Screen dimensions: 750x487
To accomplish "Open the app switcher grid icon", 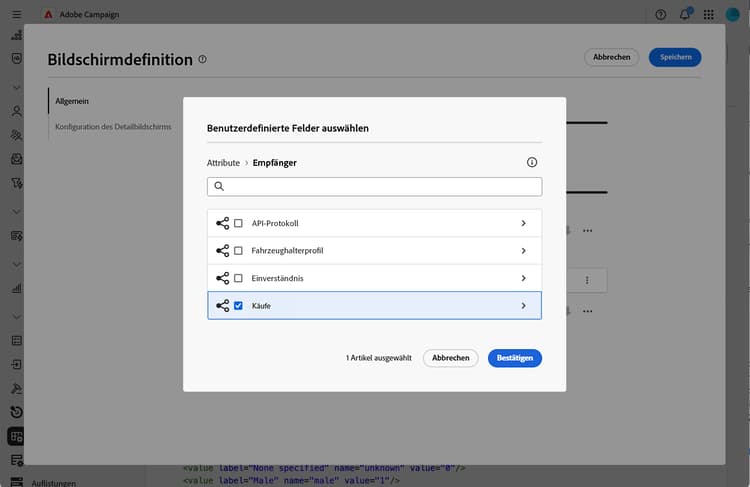I will coord(709,15).
